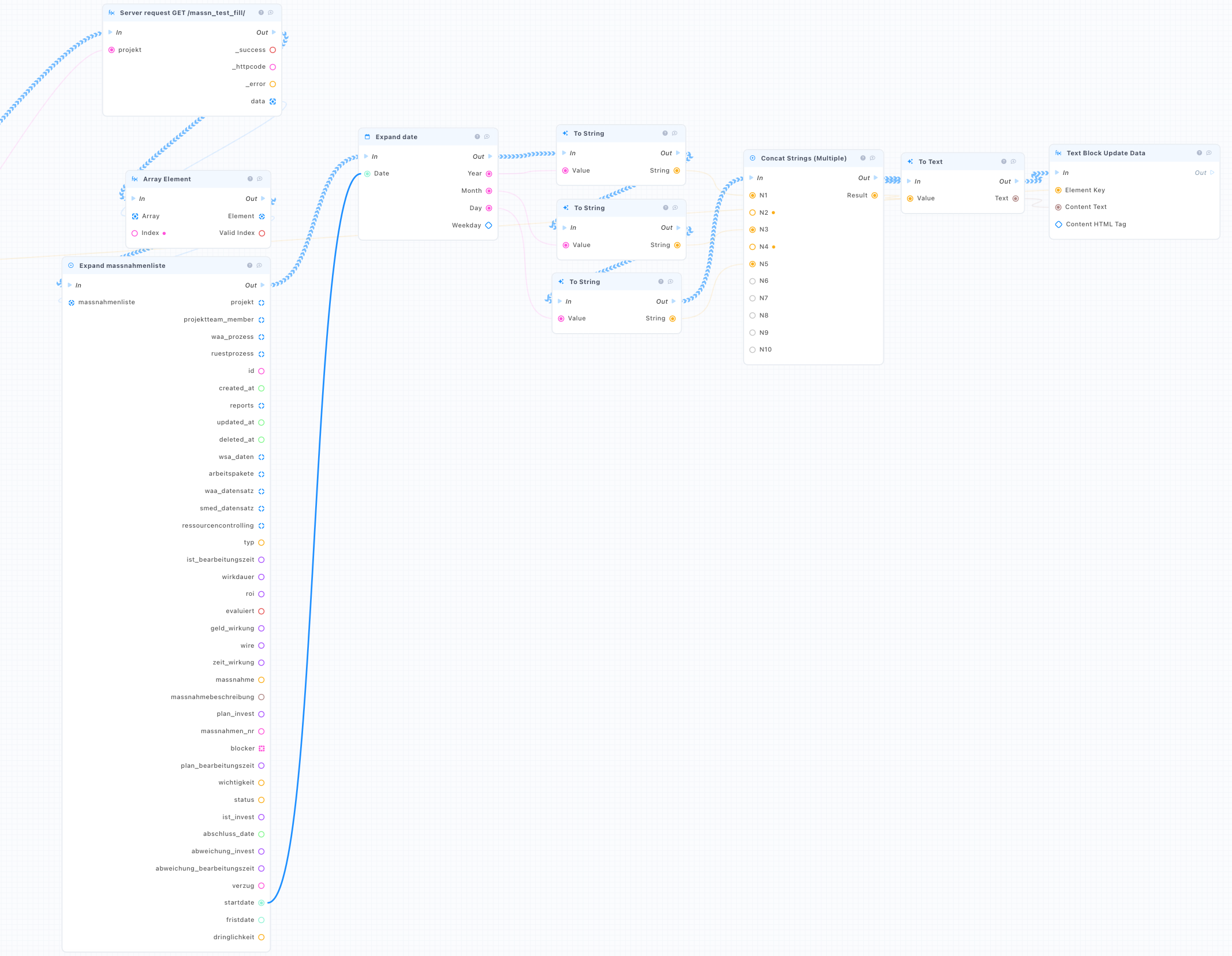Click the N2 input pin on Concat Strings
1232x956 pixels.
752,212
